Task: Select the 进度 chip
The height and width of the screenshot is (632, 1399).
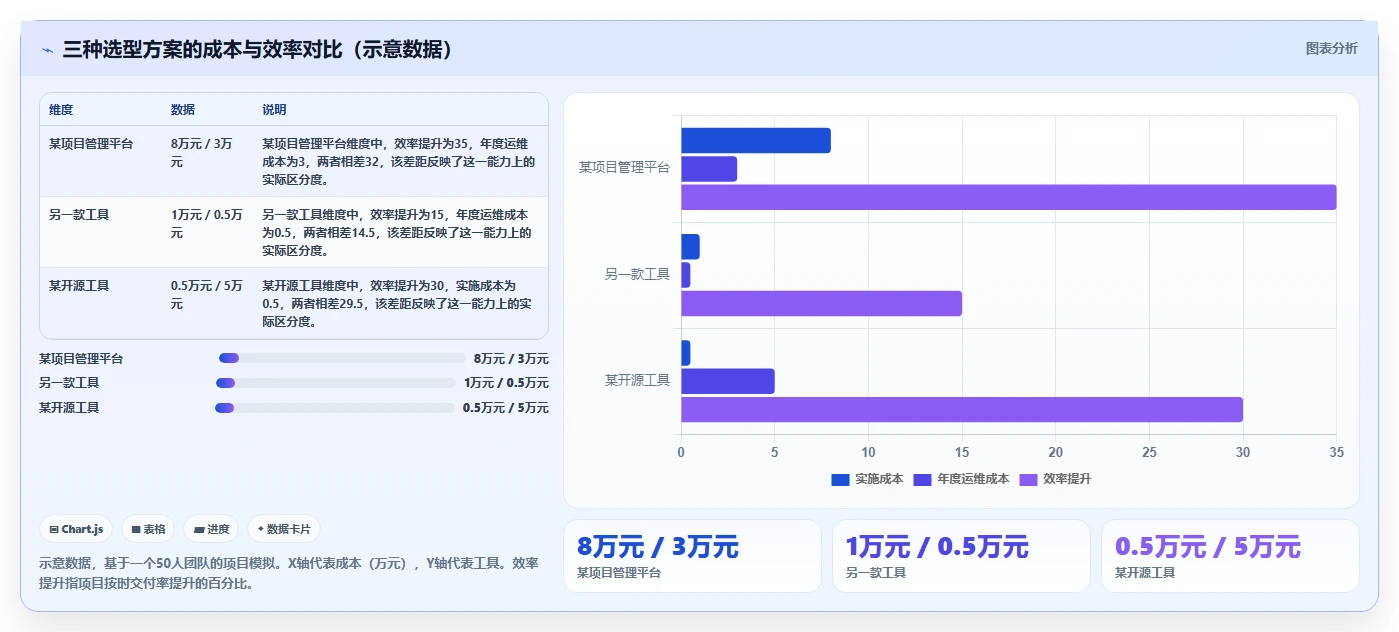Action: click(x=211, y=529)
